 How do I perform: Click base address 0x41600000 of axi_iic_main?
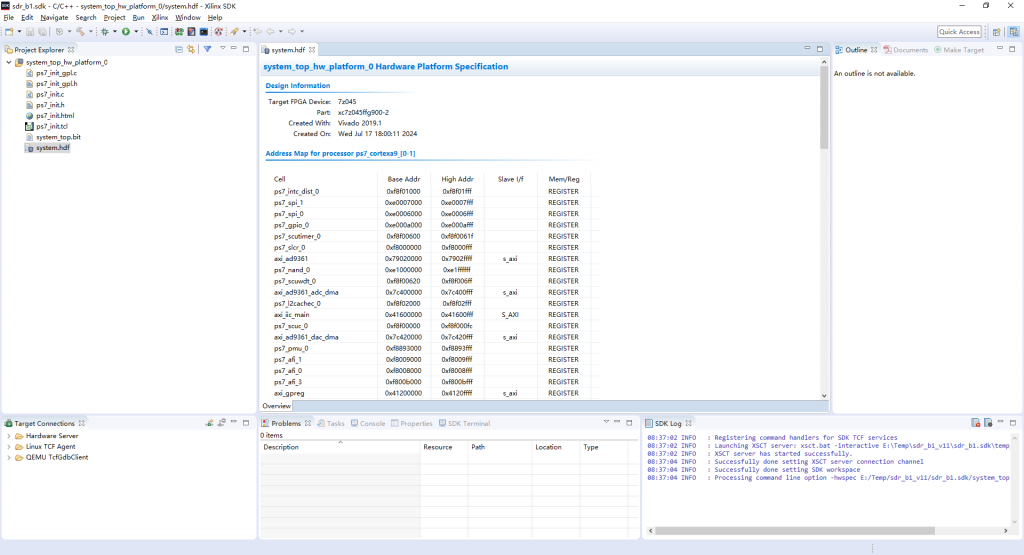click(403, 315)
